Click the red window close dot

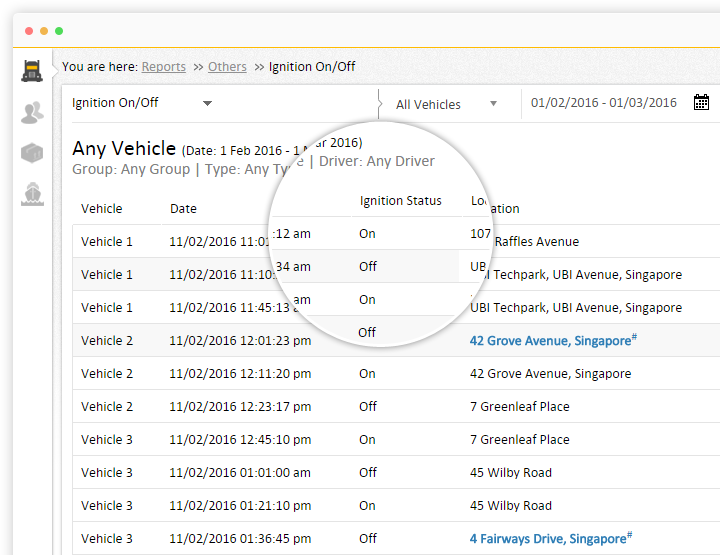pyautogui.click(x=29, y=31)
